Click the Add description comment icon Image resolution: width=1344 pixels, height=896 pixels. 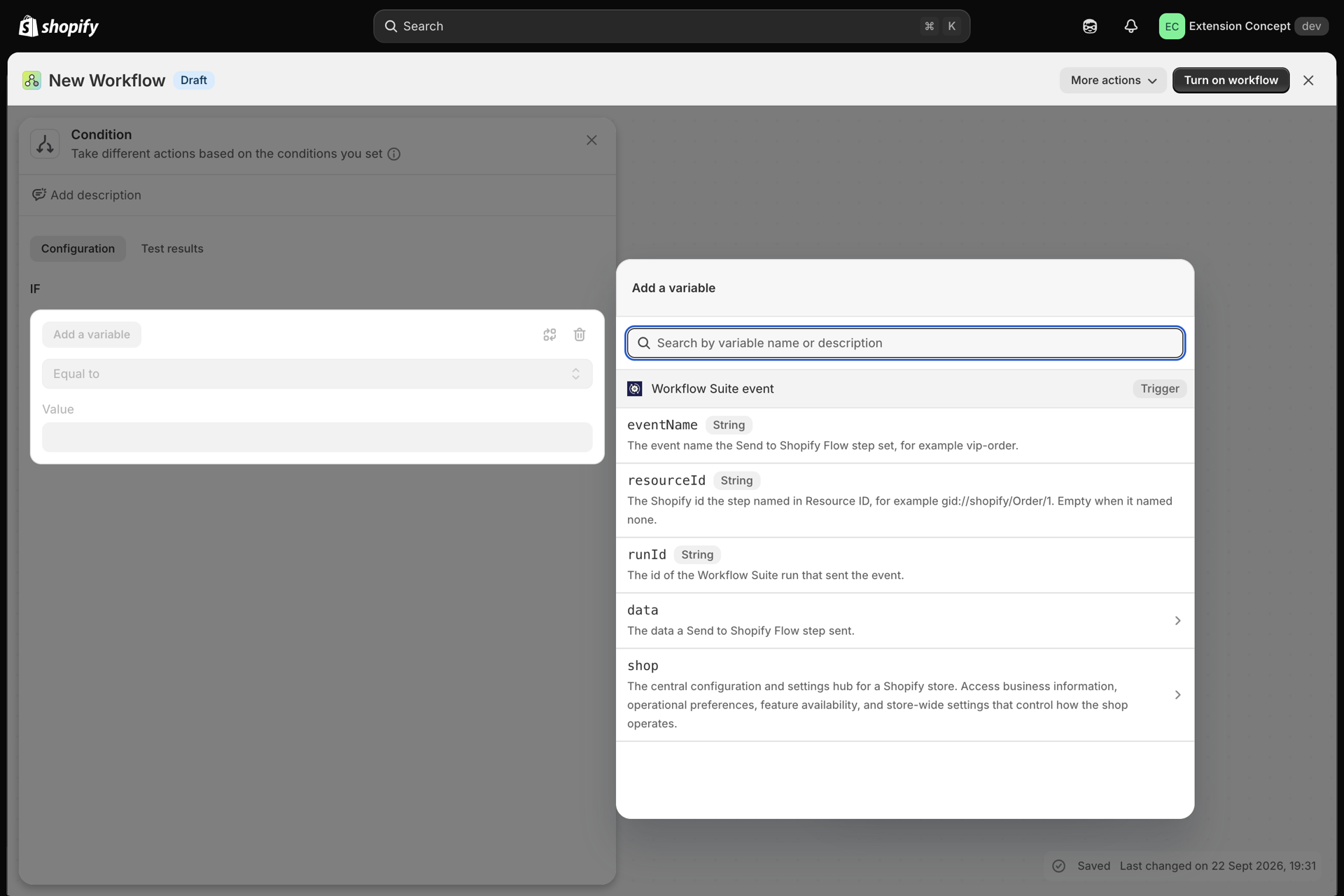[39, 195]
